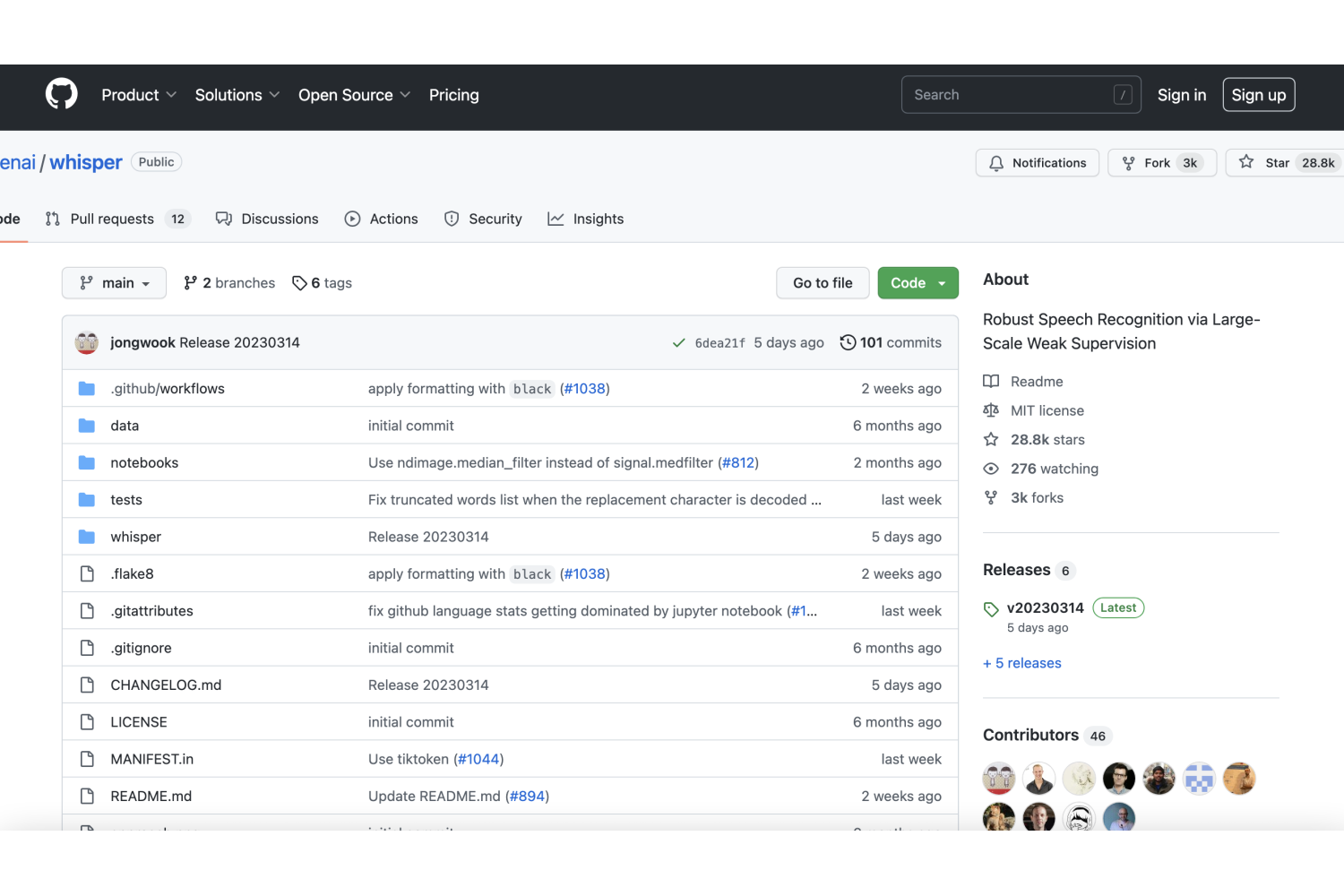Click the Release 20230314 commit message in header

pyautogui.click(x=240, y=342)
